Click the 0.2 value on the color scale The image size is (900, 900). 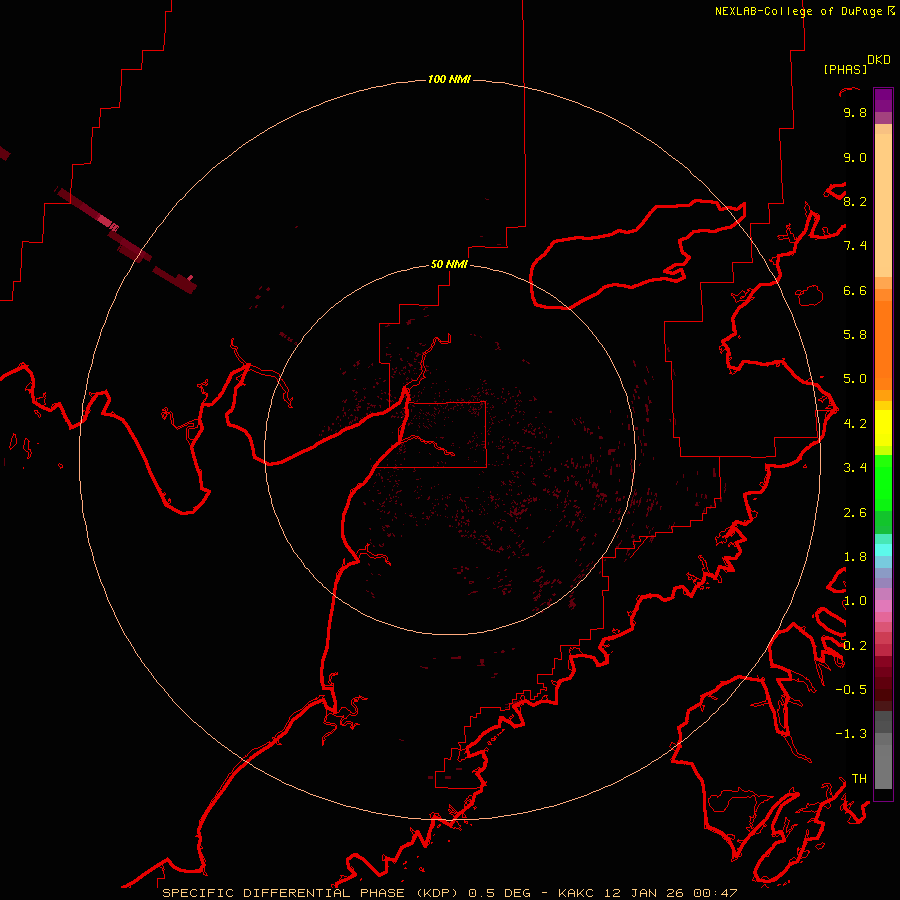(x=855, y=646)
